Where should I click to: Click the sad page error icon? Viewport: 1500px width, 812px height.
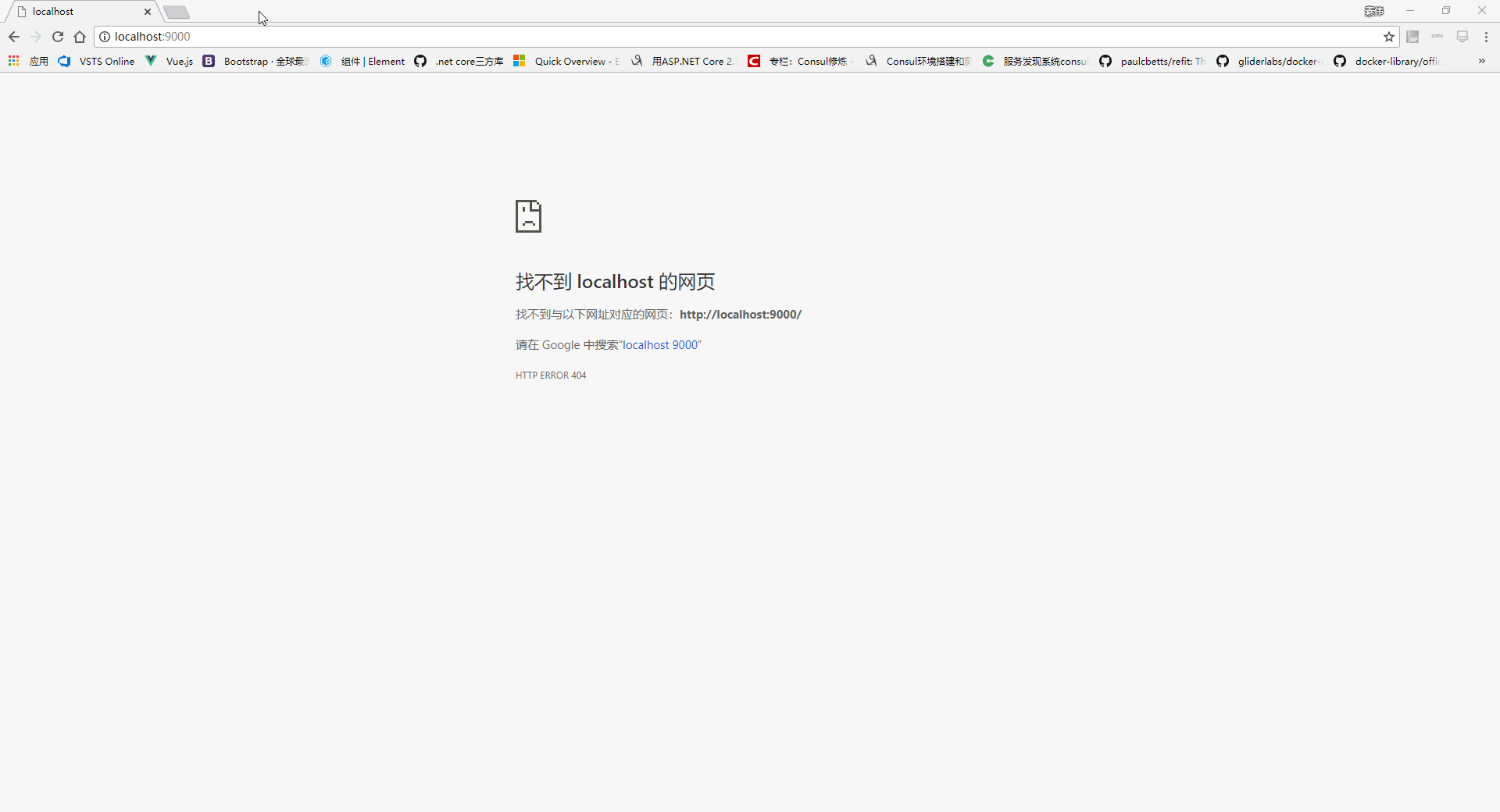click(528, 216)
